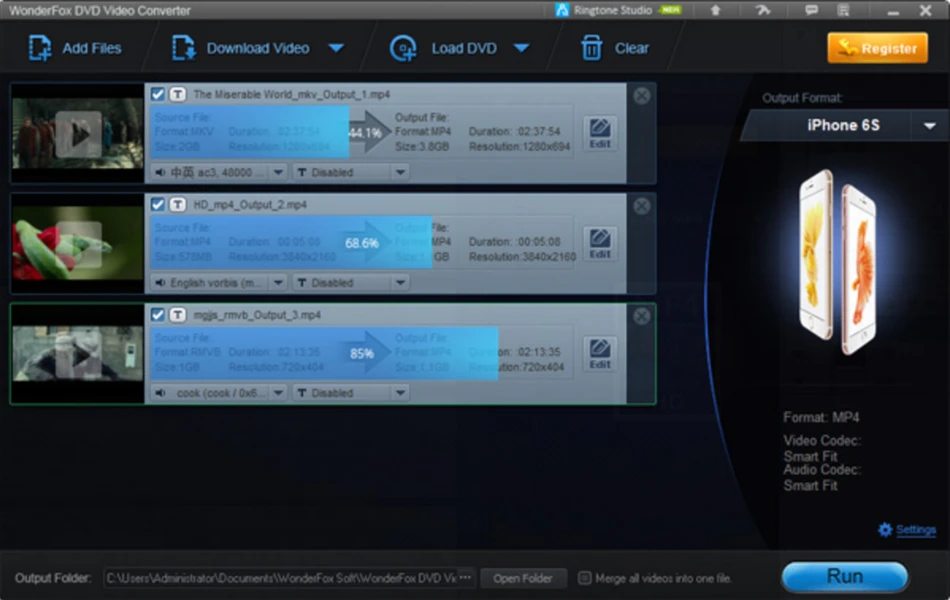Image resolution: width=950 pixels, height=600 pixels.
Task: Open the audio track dropdown showing ac3 48000
Action: click(216, 171)
